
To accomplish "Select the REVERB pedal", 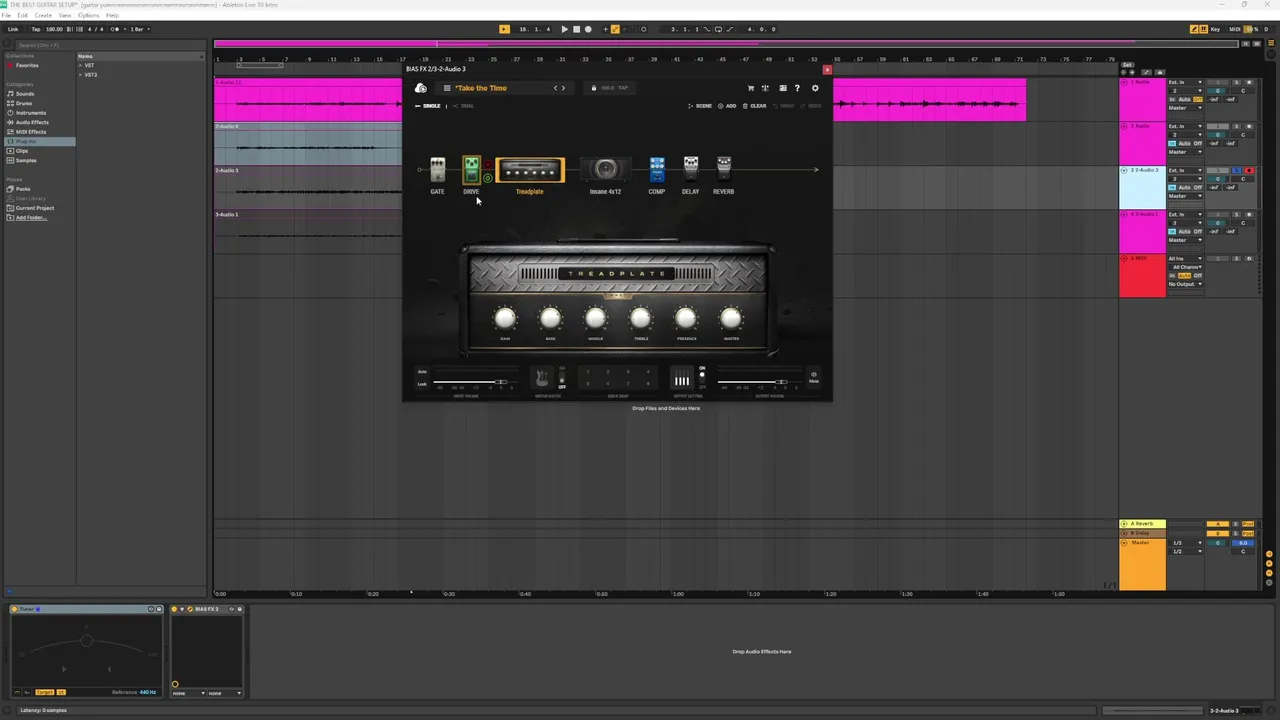I will pyautogui.click(x=724, y=168).
